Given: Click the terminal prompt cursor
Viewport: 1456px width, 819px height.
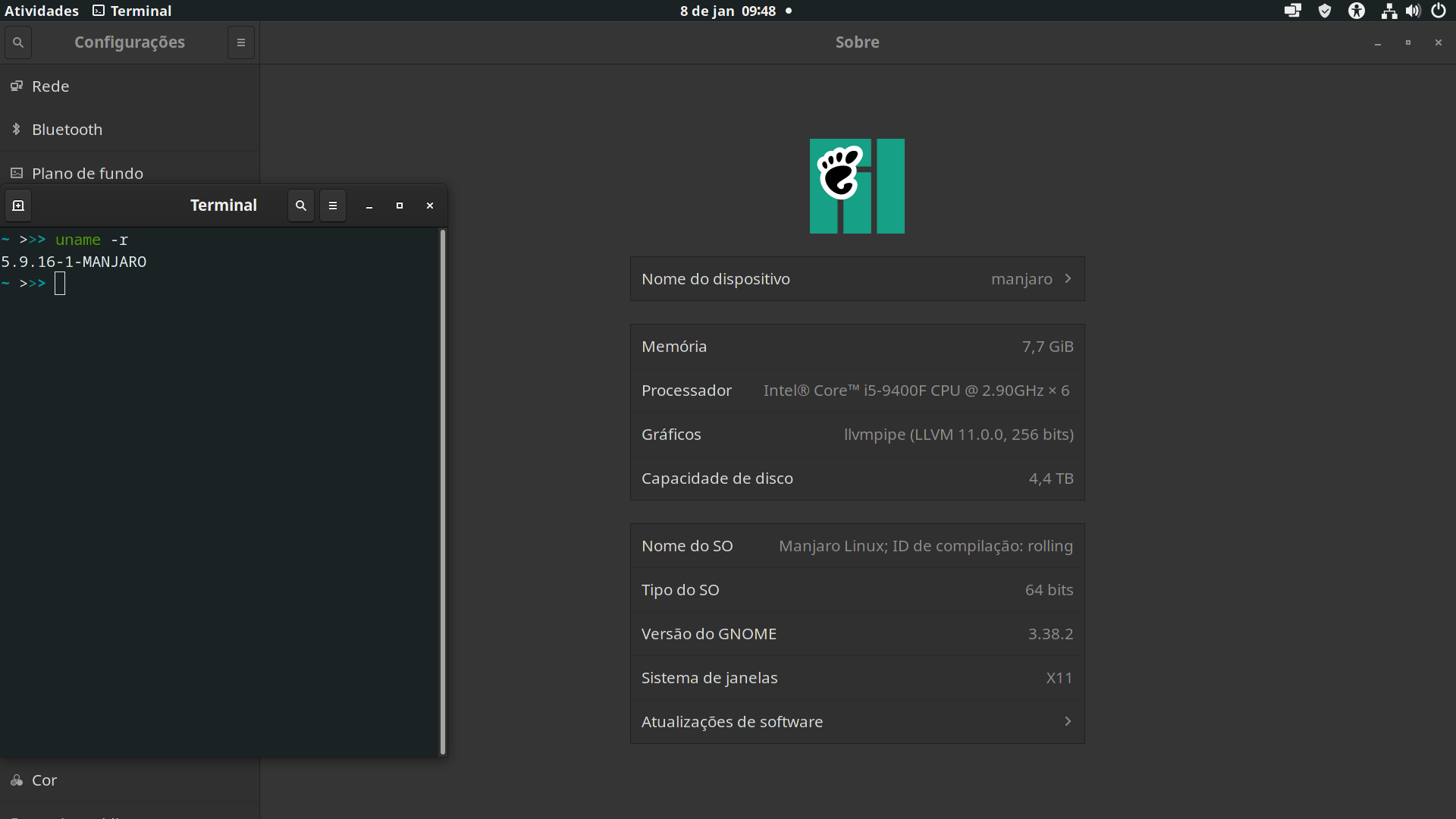Looking at the screenshot, I should pos(60,284).
